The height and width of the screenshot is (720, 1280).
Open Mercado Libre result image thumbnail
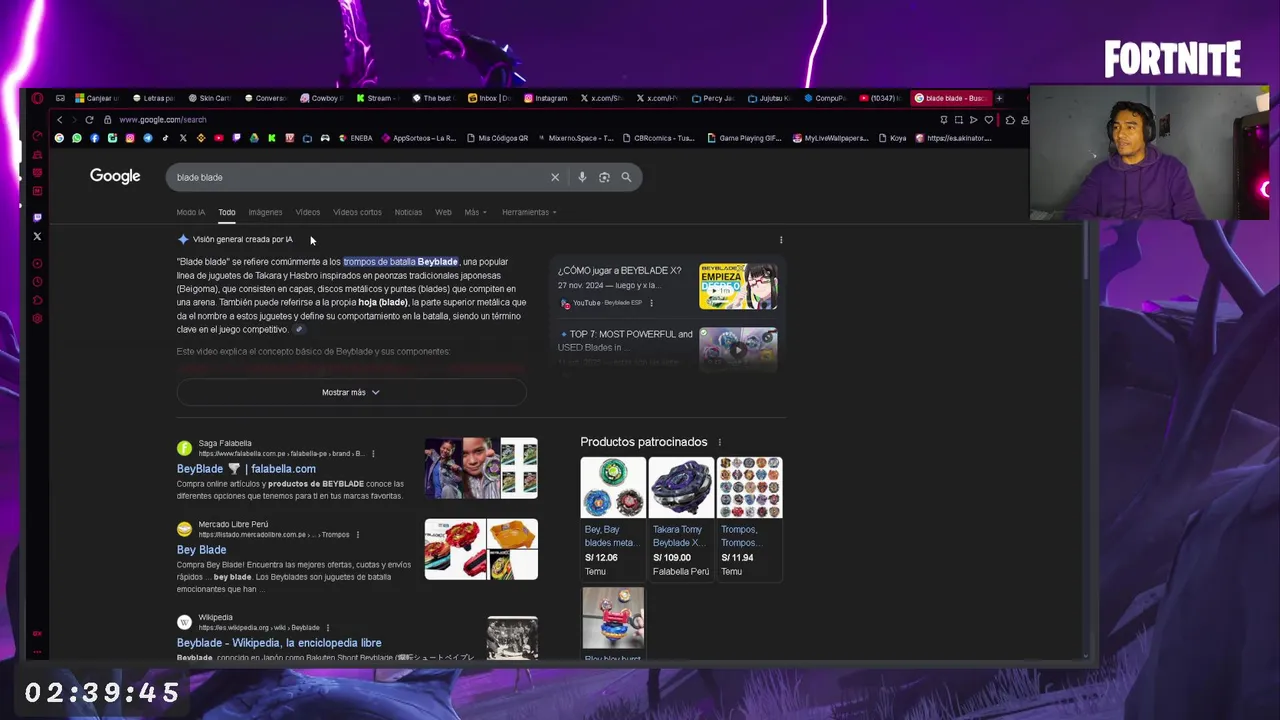481,549
